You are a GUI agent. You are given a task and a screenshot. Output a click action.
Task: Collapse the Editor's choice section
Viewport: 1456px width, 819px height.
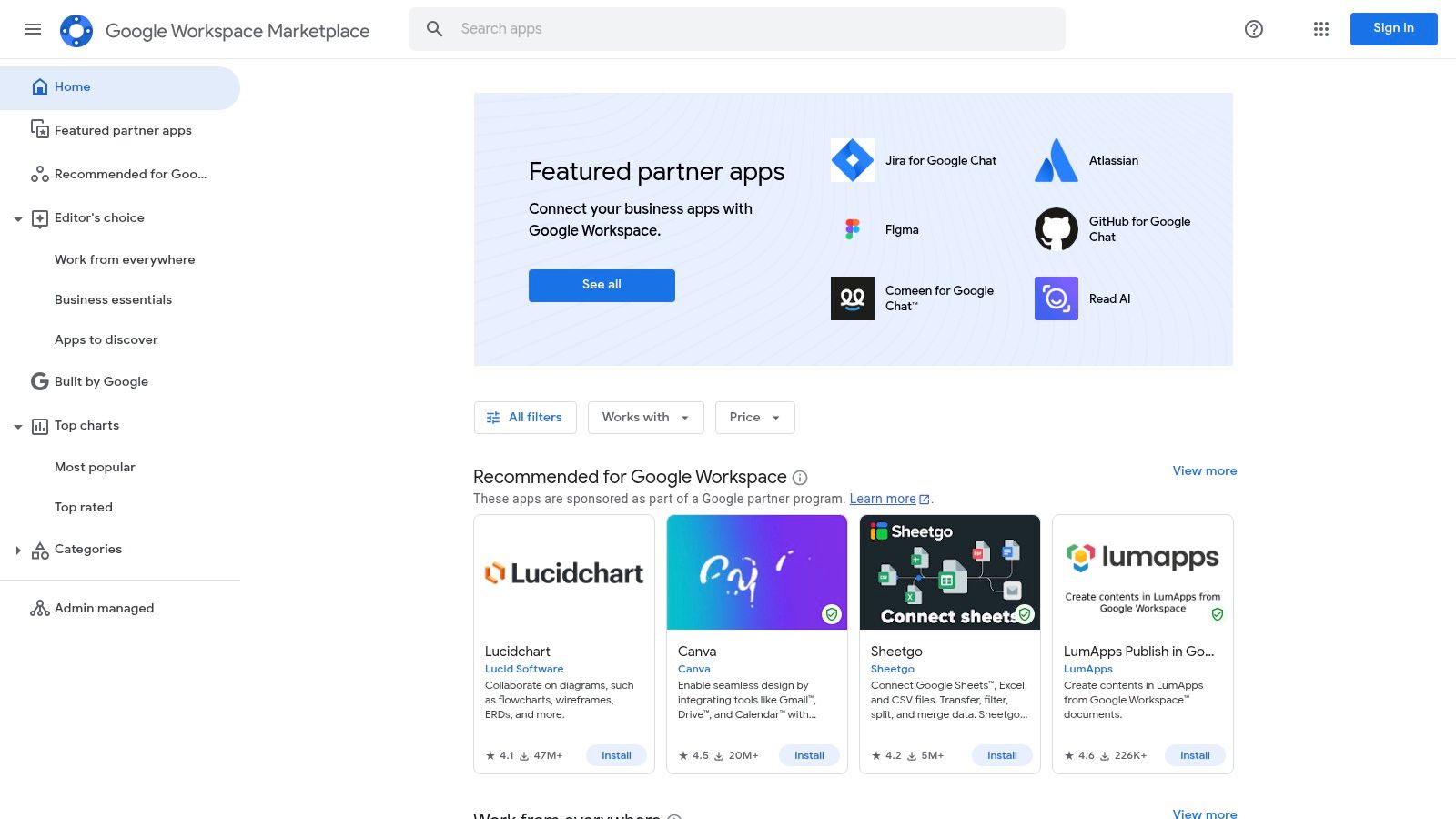[18, 218]
